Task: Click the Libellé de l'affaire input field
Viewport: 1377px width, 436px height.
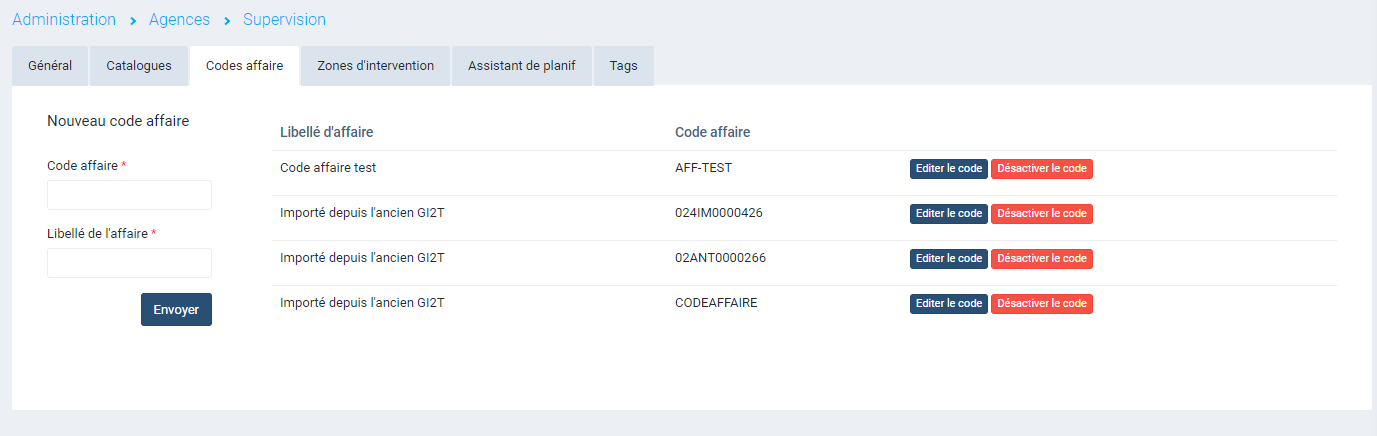Action: pyautogui.click(x=129, y=263)
